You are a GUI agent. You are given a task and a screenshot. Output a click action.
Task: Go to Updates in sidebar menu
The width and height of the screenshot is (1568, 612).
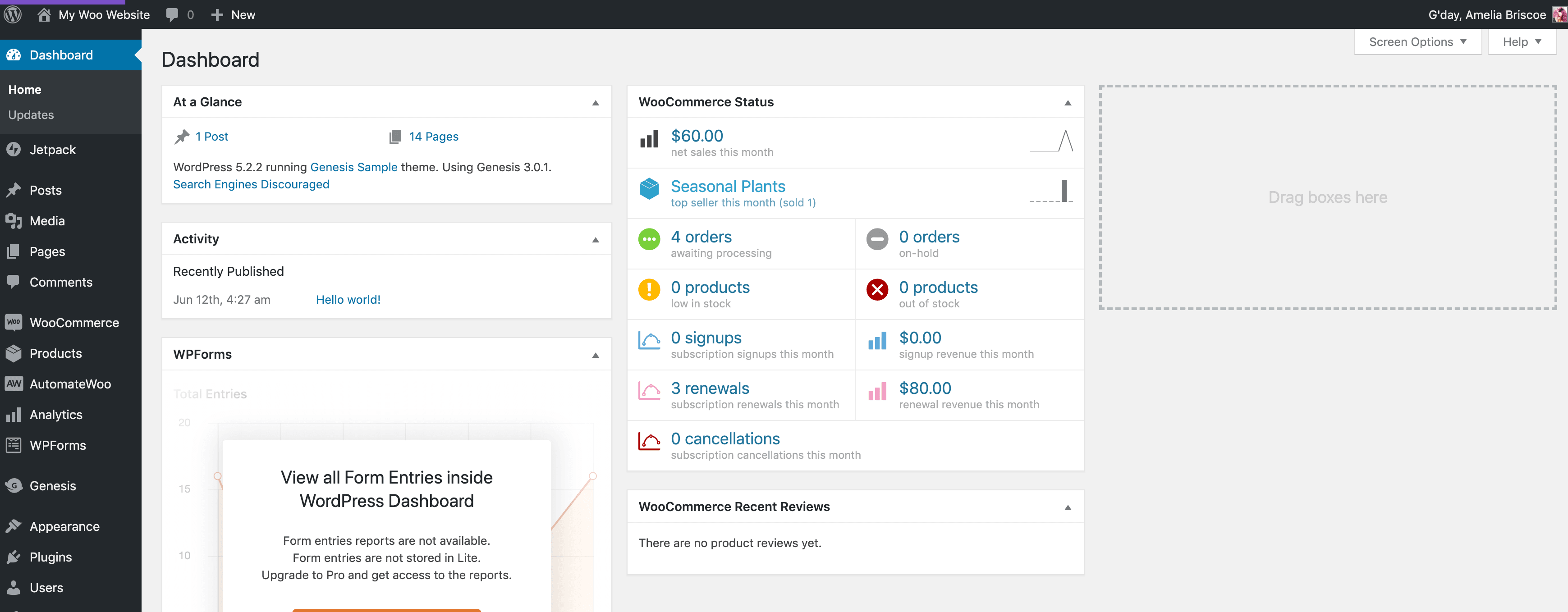click(31, 114)
